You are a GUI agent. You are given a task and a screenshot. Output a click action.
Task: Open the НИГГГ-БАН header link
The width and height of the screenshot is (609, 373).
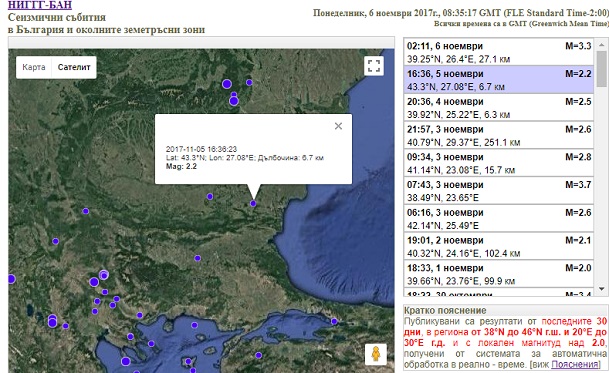pos(40,5)
